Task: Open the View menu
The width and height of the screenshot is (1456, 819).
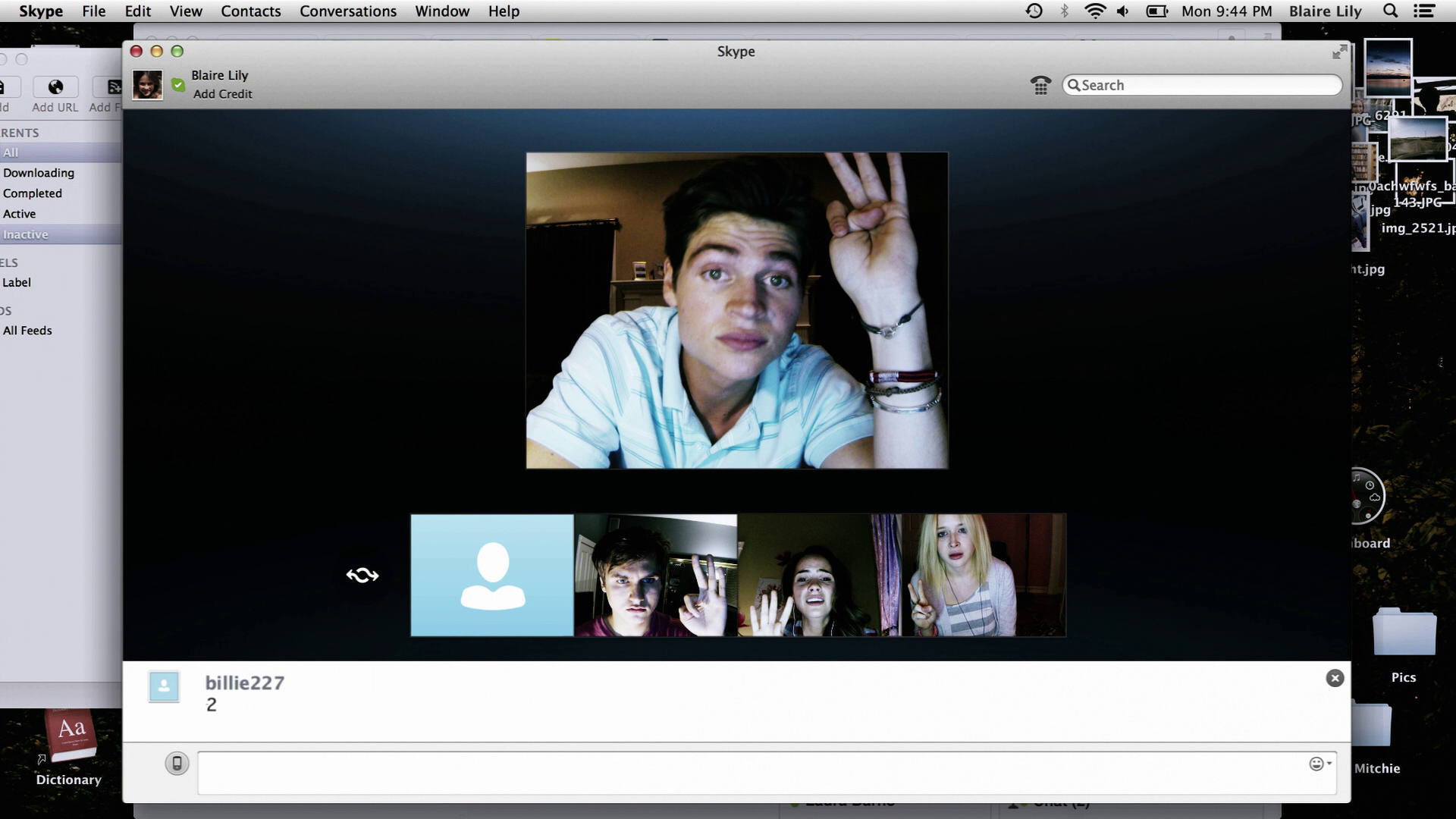Action: (186, 11)
